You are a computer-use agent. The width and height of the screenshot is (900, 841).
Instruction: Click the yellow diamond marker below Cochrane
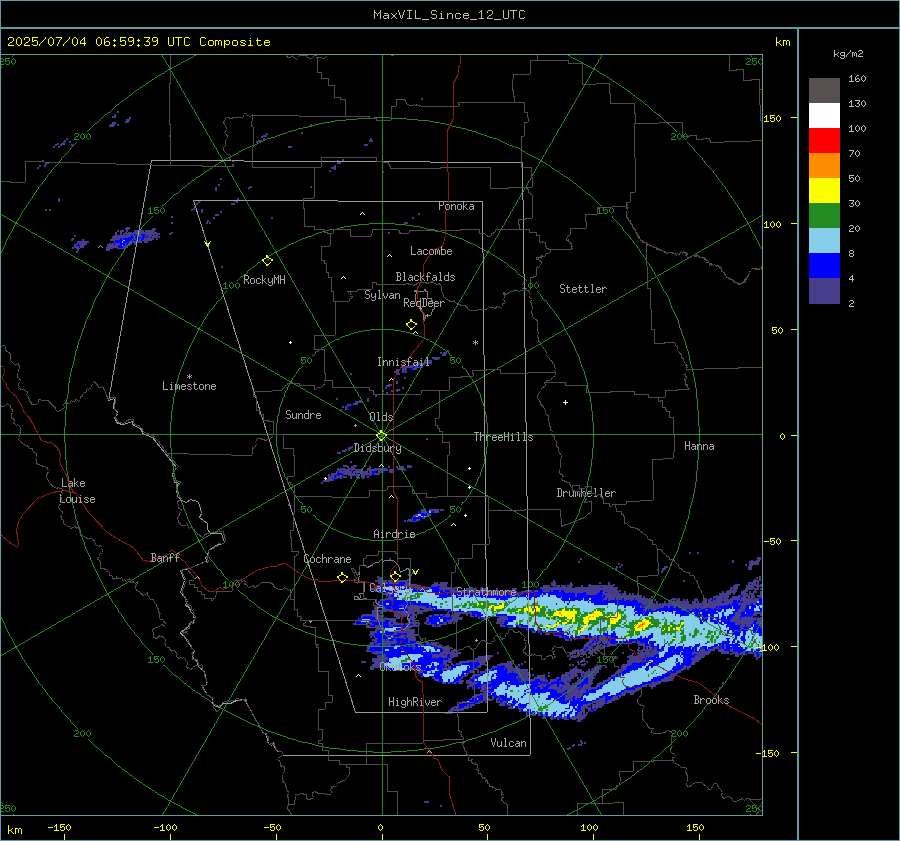click(x=342, y=578)
